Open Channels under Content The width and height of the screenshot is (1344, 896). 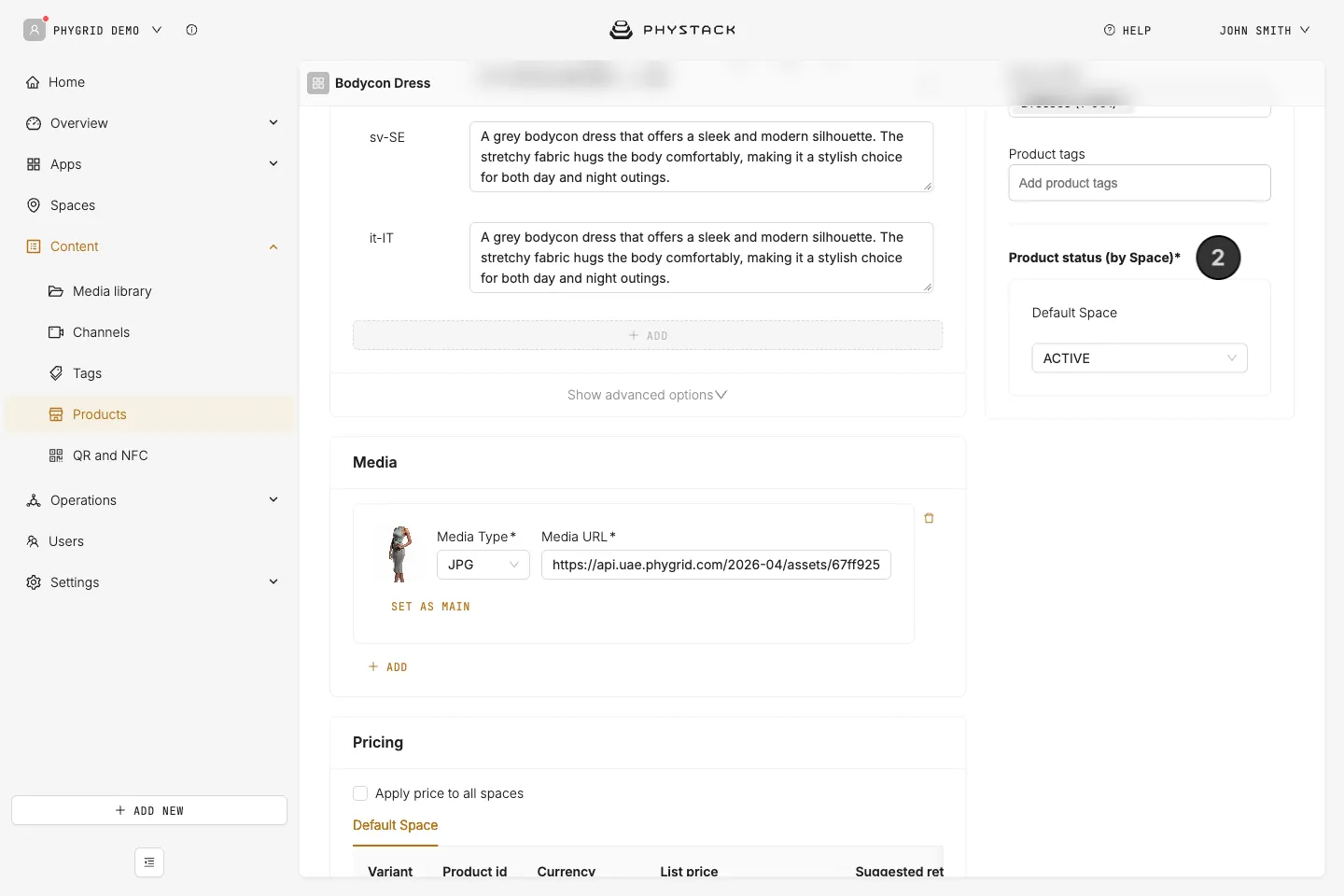(101, 332)
